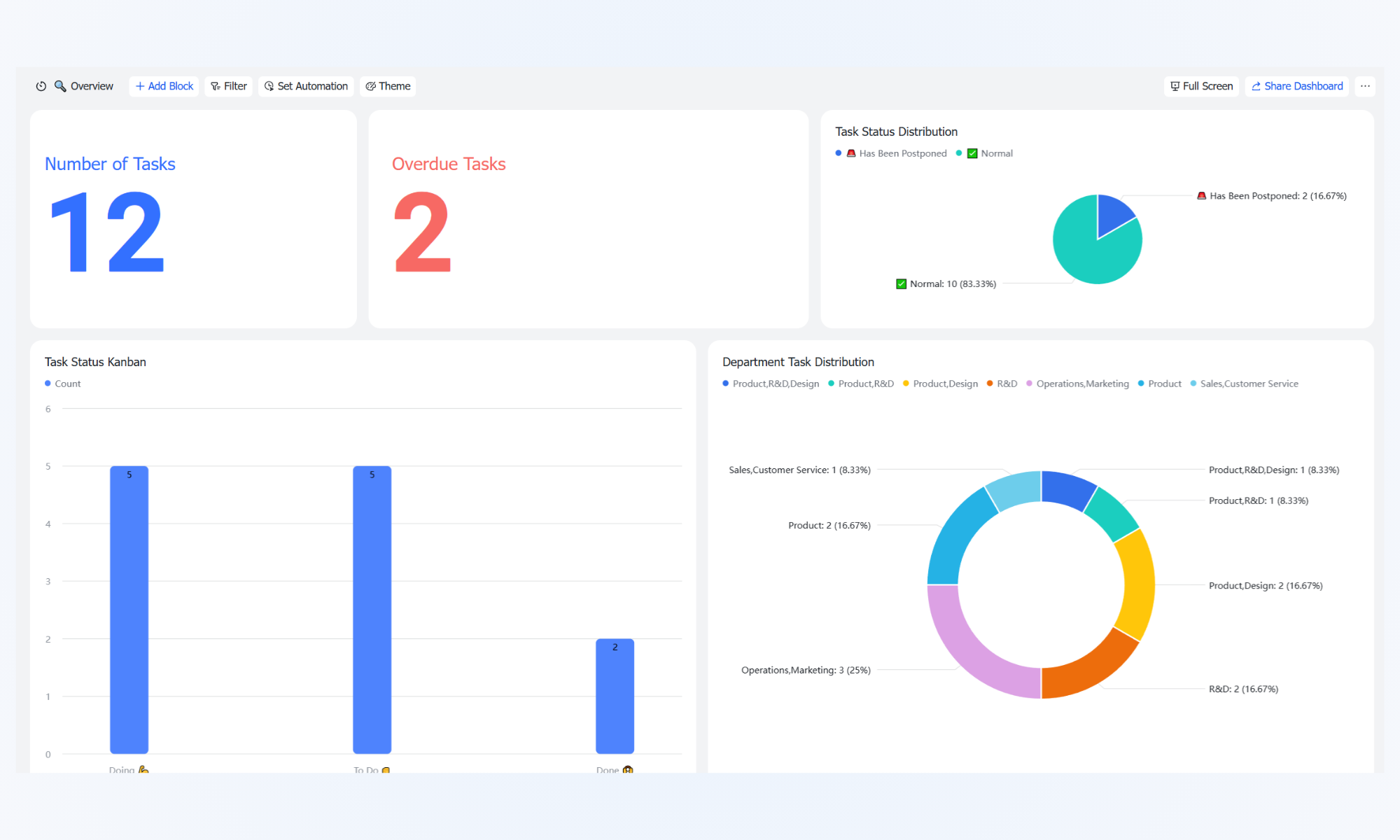Open Set Automation

point(306,86)
